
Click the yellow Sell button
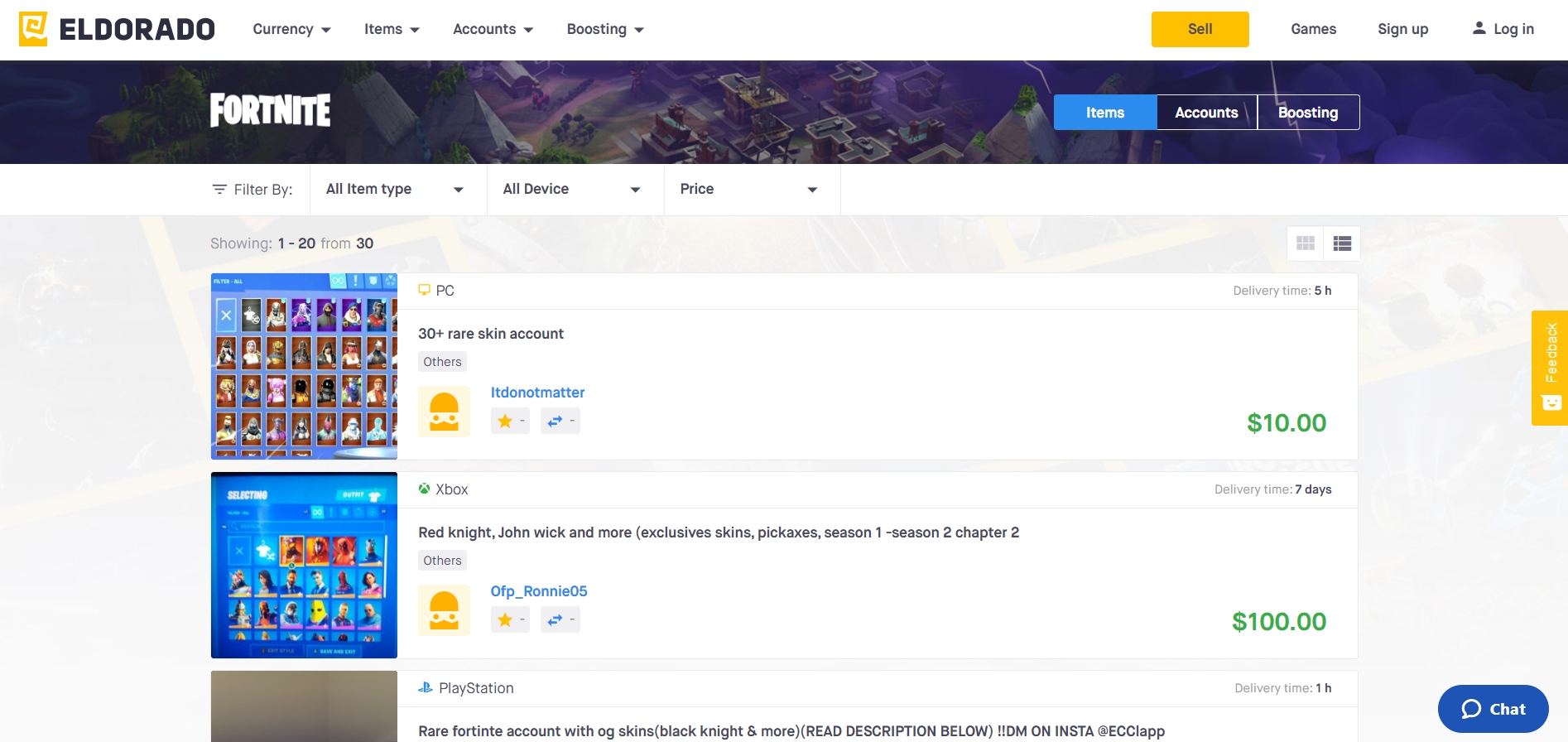1200,29
